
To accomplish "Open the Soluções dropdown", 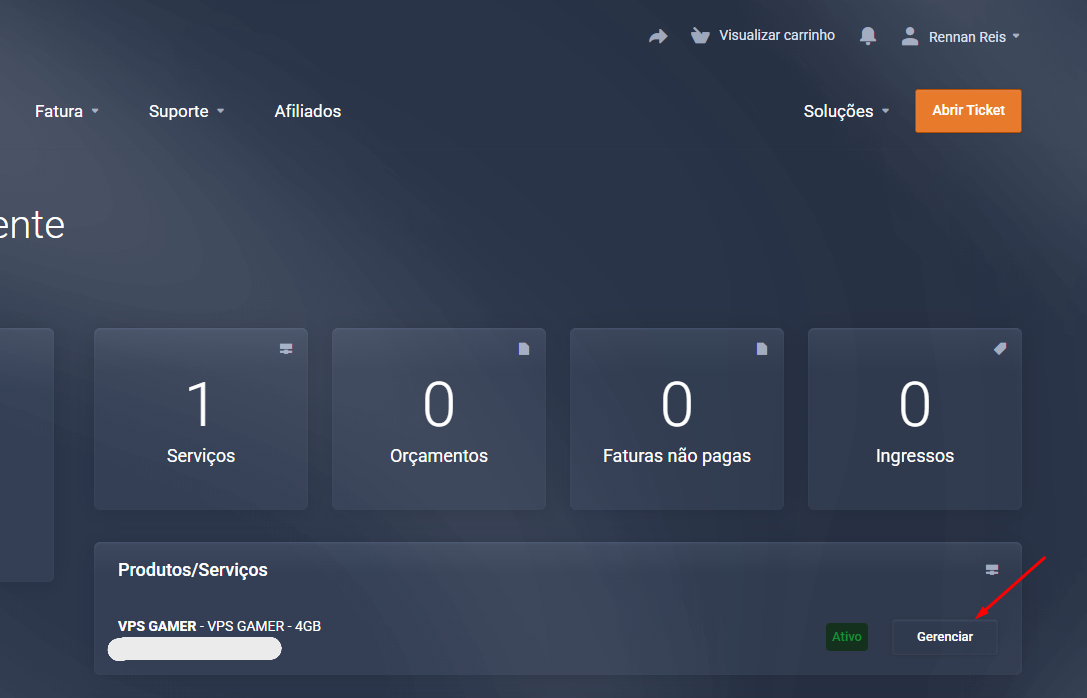I will (846, 111).
